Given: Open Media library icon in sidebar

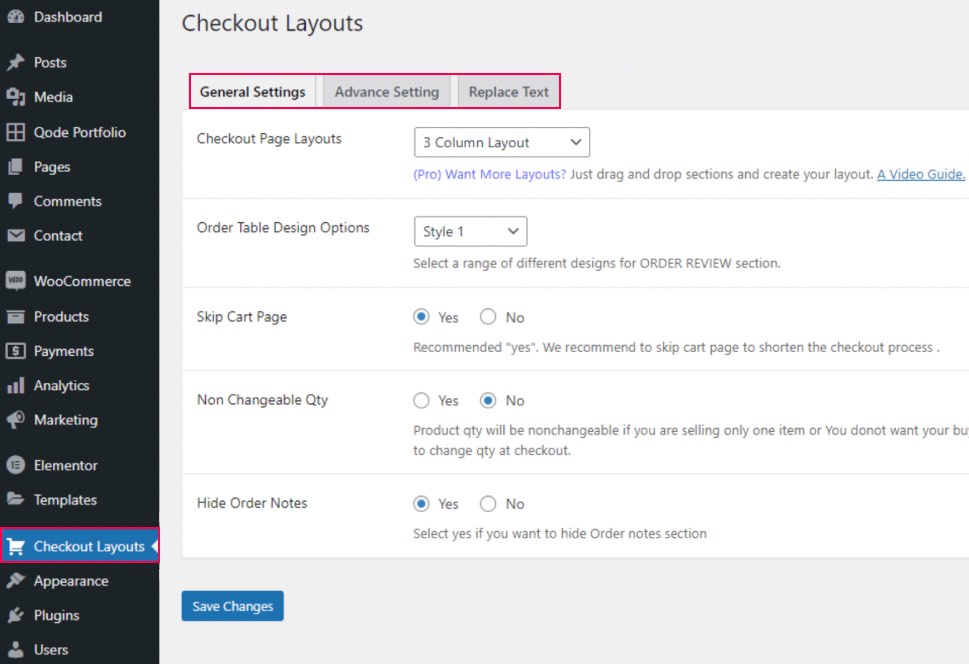Looking at the screenshot, I should pos(15,97).
